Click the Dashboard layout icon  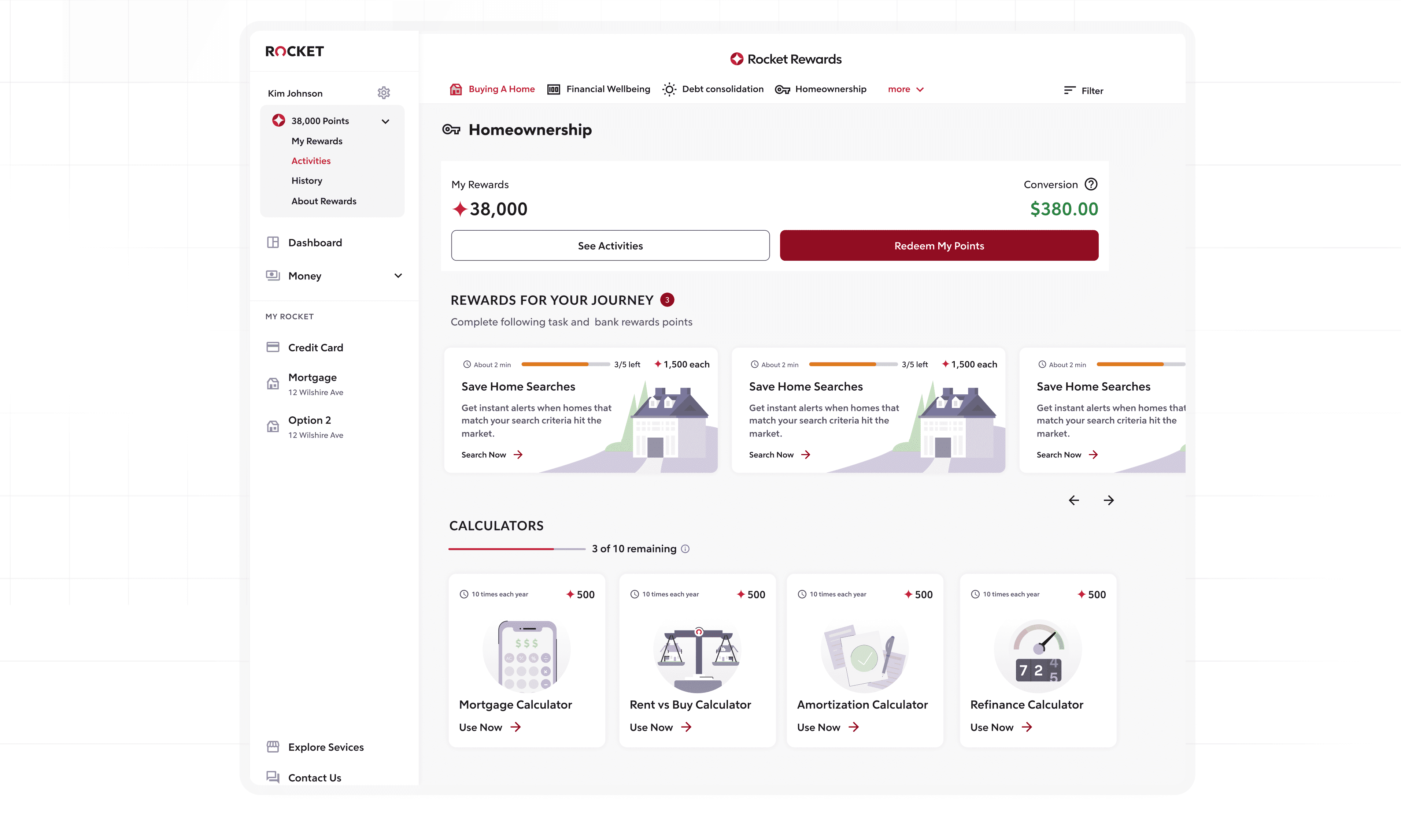(273, 243)
